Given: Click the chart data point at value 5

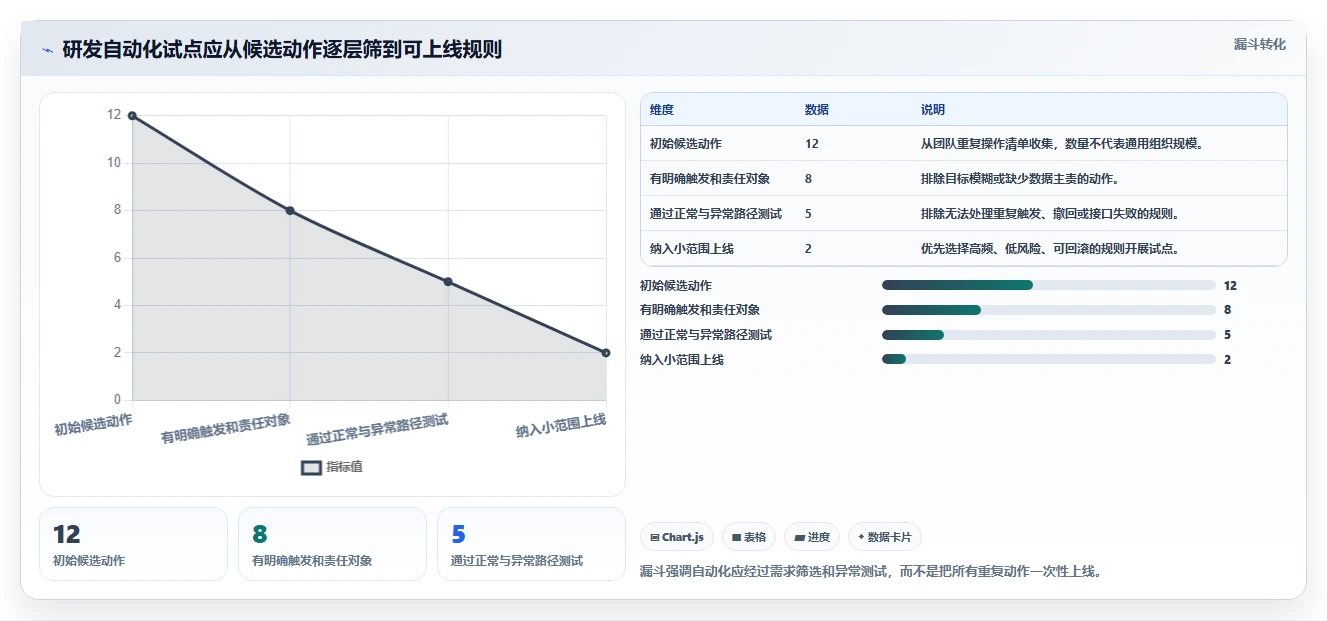Looking at the screenshot, I should pos(448,282).
